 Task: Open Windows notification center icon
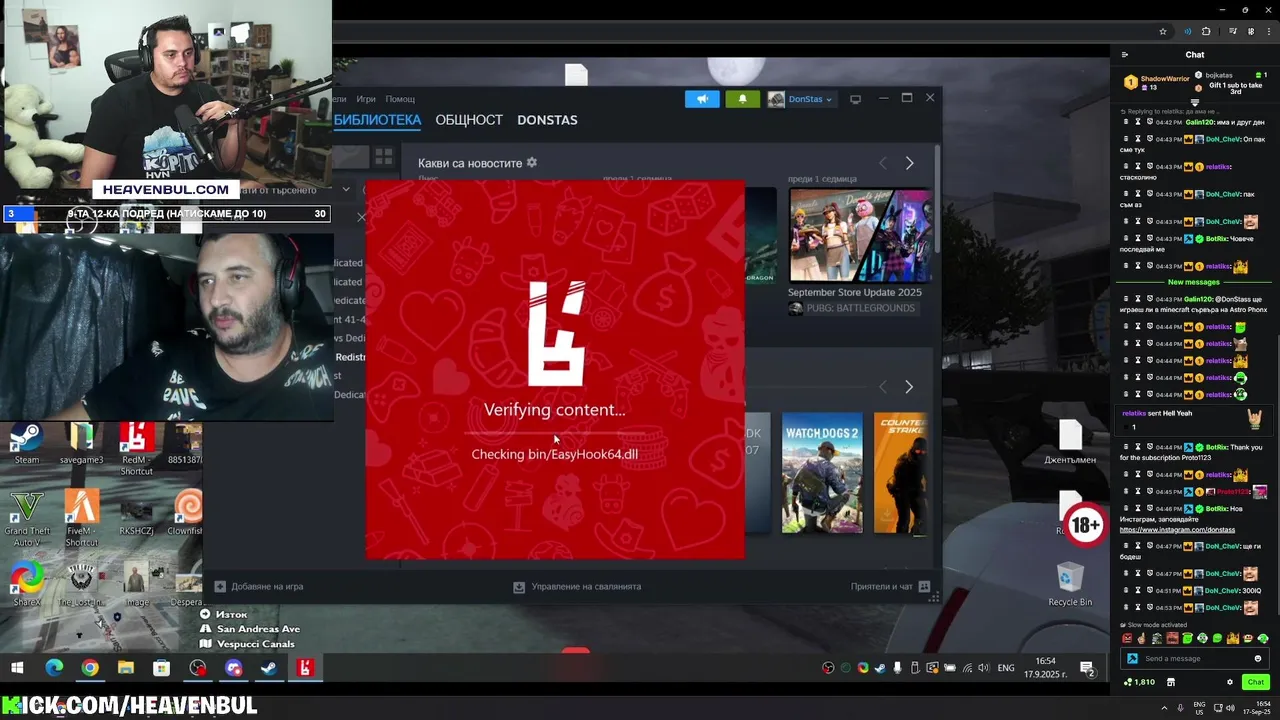pos(1087,668)
